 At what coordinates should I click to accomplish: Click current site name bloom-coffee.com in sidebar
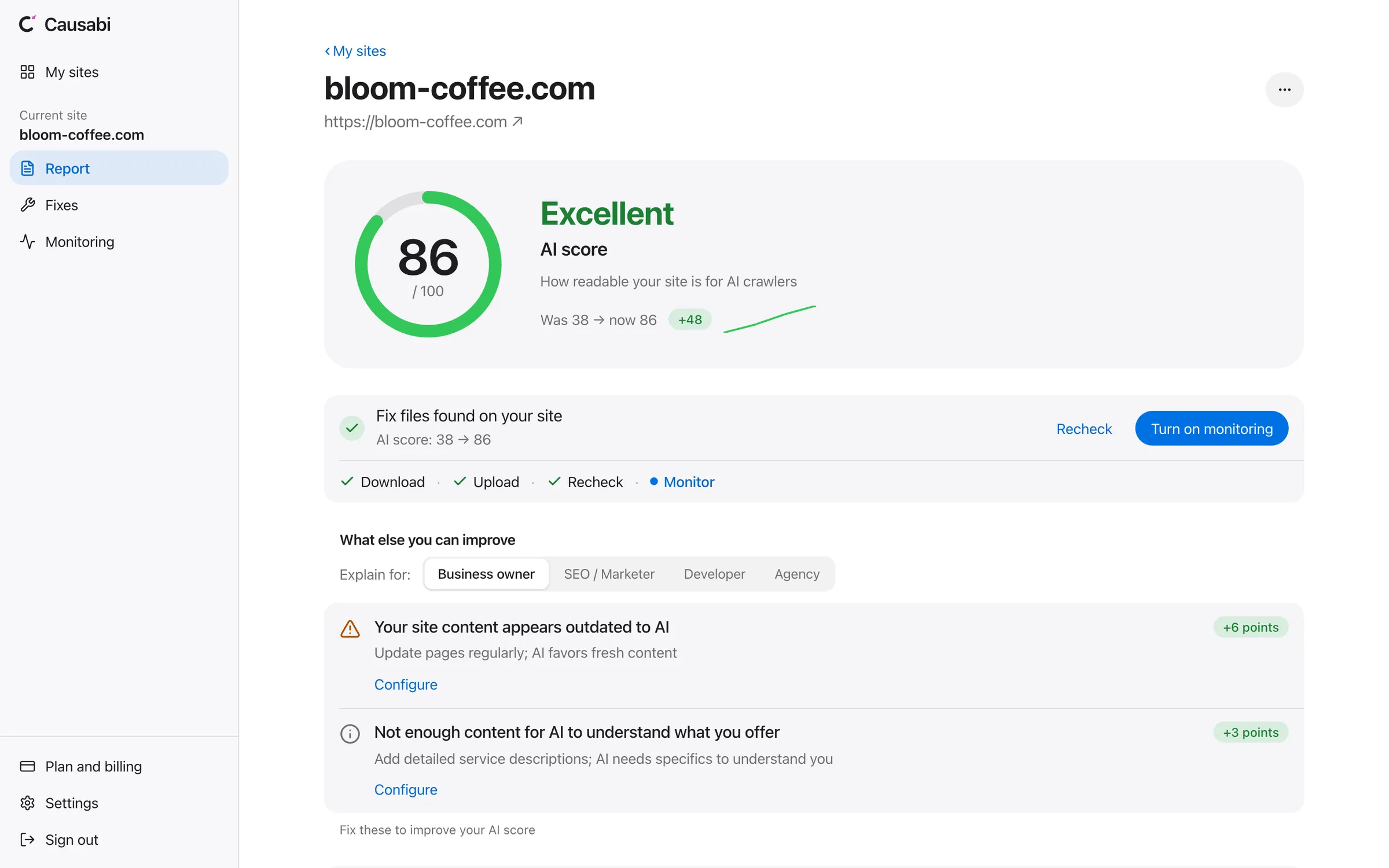pyautogui.click(x=82, y=135)
